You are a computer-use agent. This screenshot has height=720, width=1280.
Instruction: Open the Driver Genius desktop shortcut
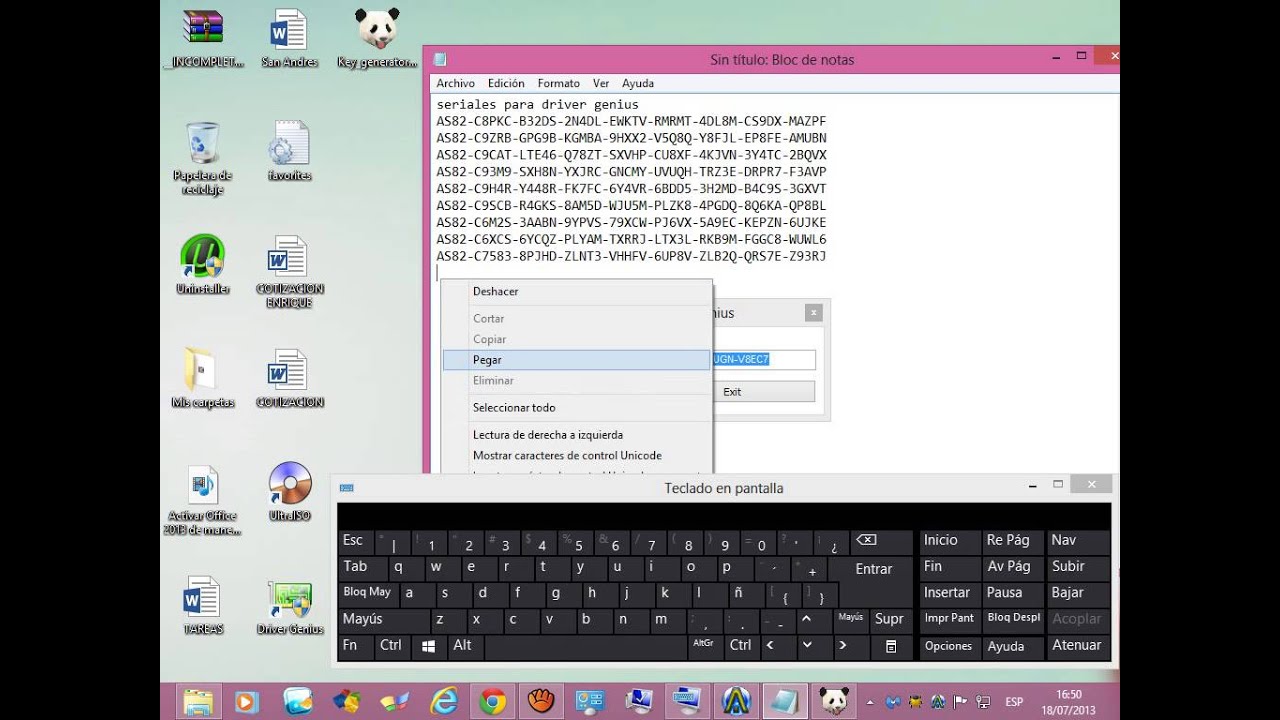(x=290, y=601)
